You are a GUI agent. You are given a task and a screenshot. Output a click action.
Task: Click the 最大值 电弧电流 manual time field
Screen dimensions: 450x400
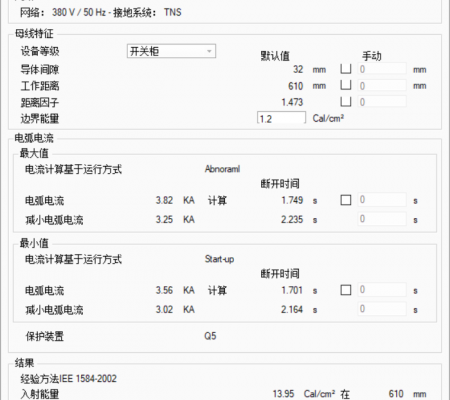click(382, 200)
